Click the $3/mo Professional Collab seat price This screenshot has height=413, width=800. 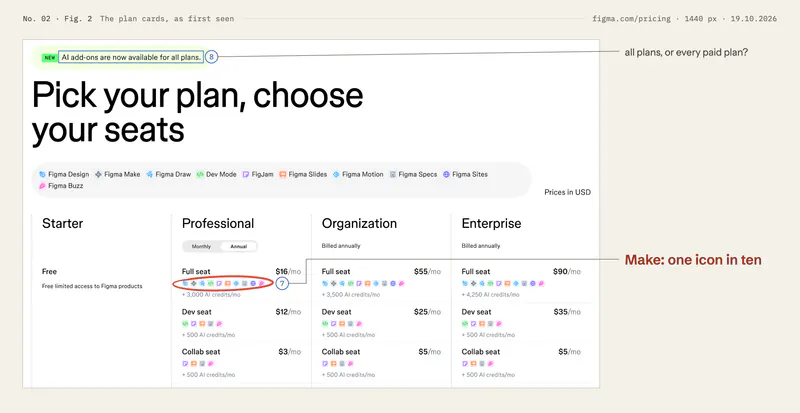(x=290, y=352)
